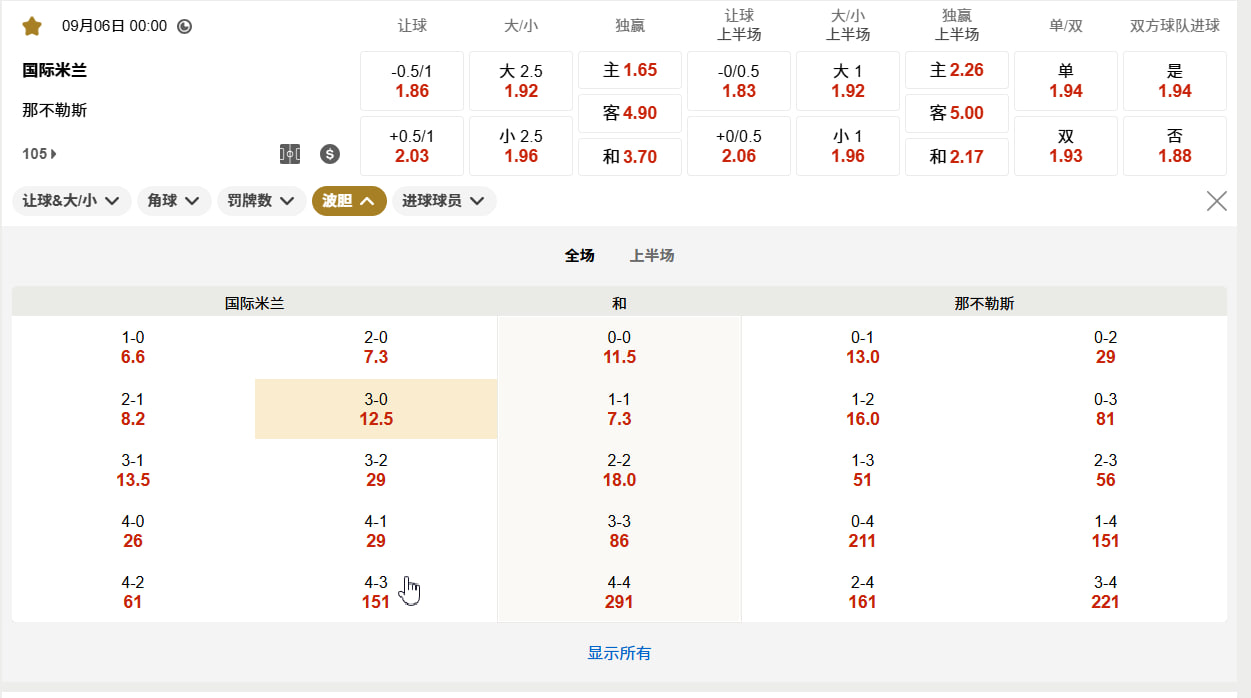The width and height of the screenshot is (1251, 698).
Task: Pick 和 draw at 3.70
Action: [630, 157]
